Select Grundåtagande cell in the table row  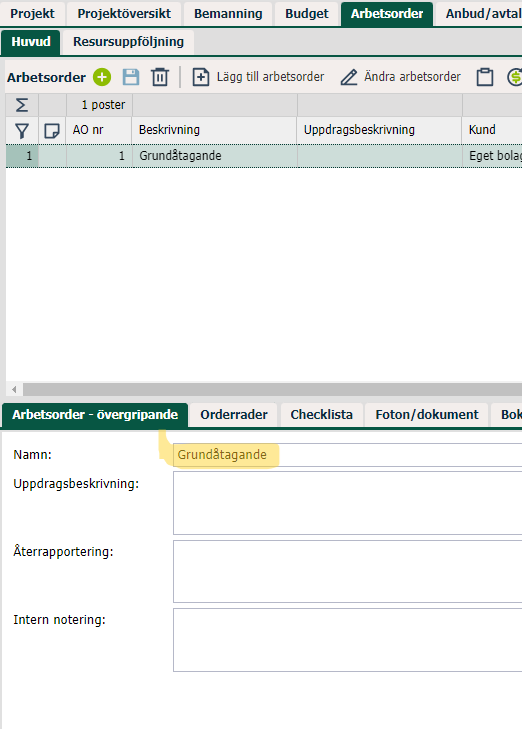(215, 156)
